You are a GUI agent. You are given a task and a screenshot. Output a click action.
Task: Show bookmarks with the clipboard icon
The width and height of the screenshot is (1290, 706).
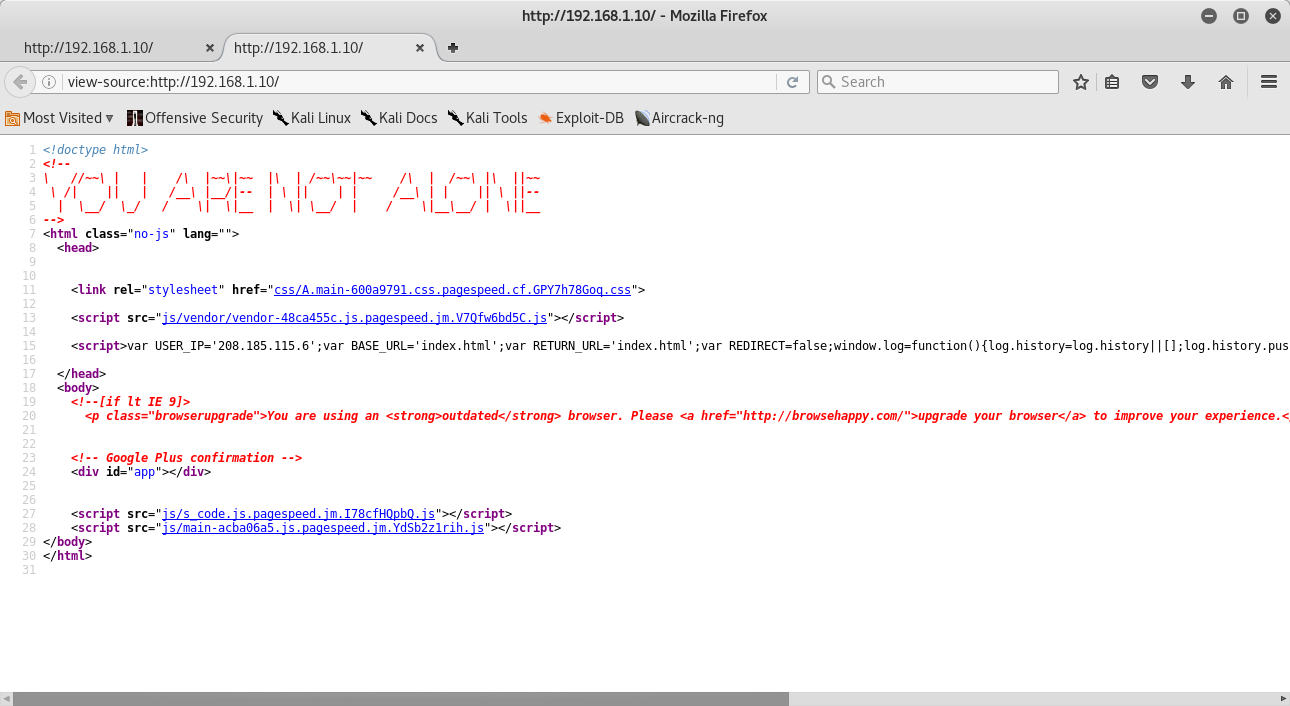pos(1112,82)
